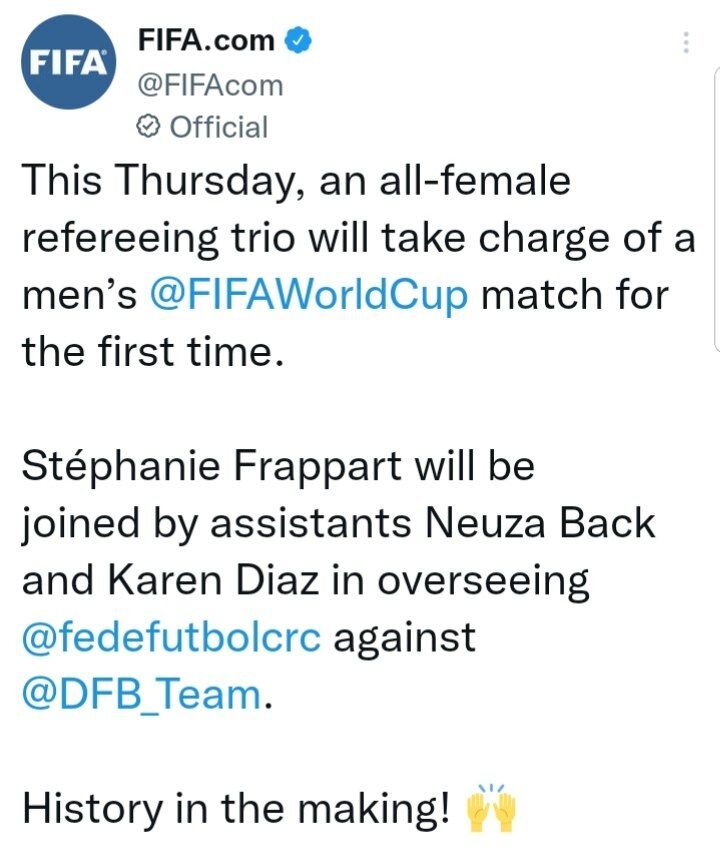Click the 'Official' account label
720x862 pixels.
coord(217,127)
